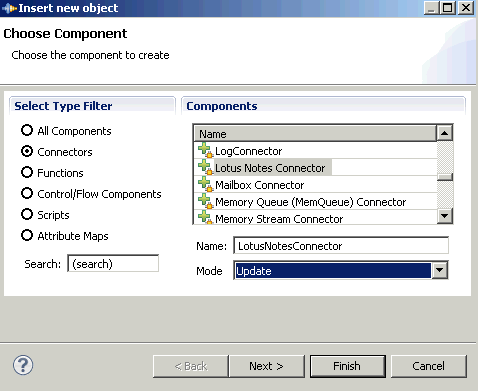Select LogConnector in the components list

[315, 151]
